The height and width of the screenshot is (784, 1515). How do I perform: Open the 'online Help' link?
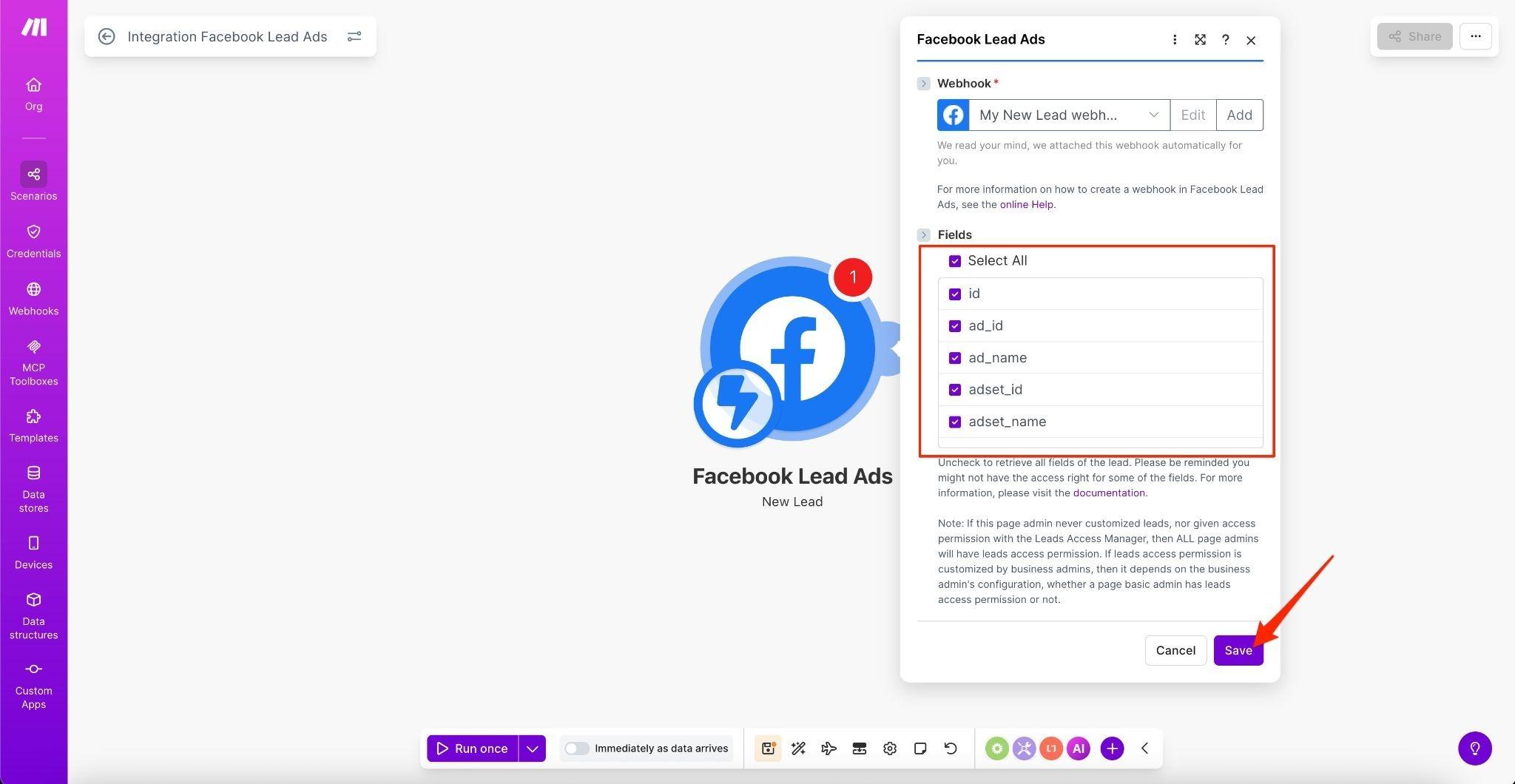tap(1026, 205)
